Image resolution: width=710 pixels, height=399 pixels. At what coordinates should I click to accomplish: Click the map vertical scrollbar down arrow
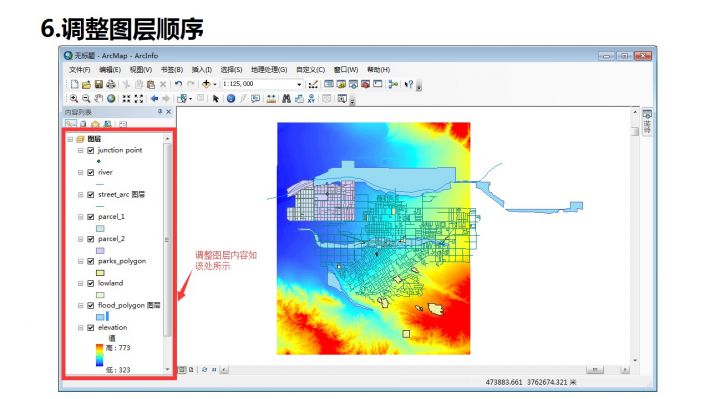point(635,361)
